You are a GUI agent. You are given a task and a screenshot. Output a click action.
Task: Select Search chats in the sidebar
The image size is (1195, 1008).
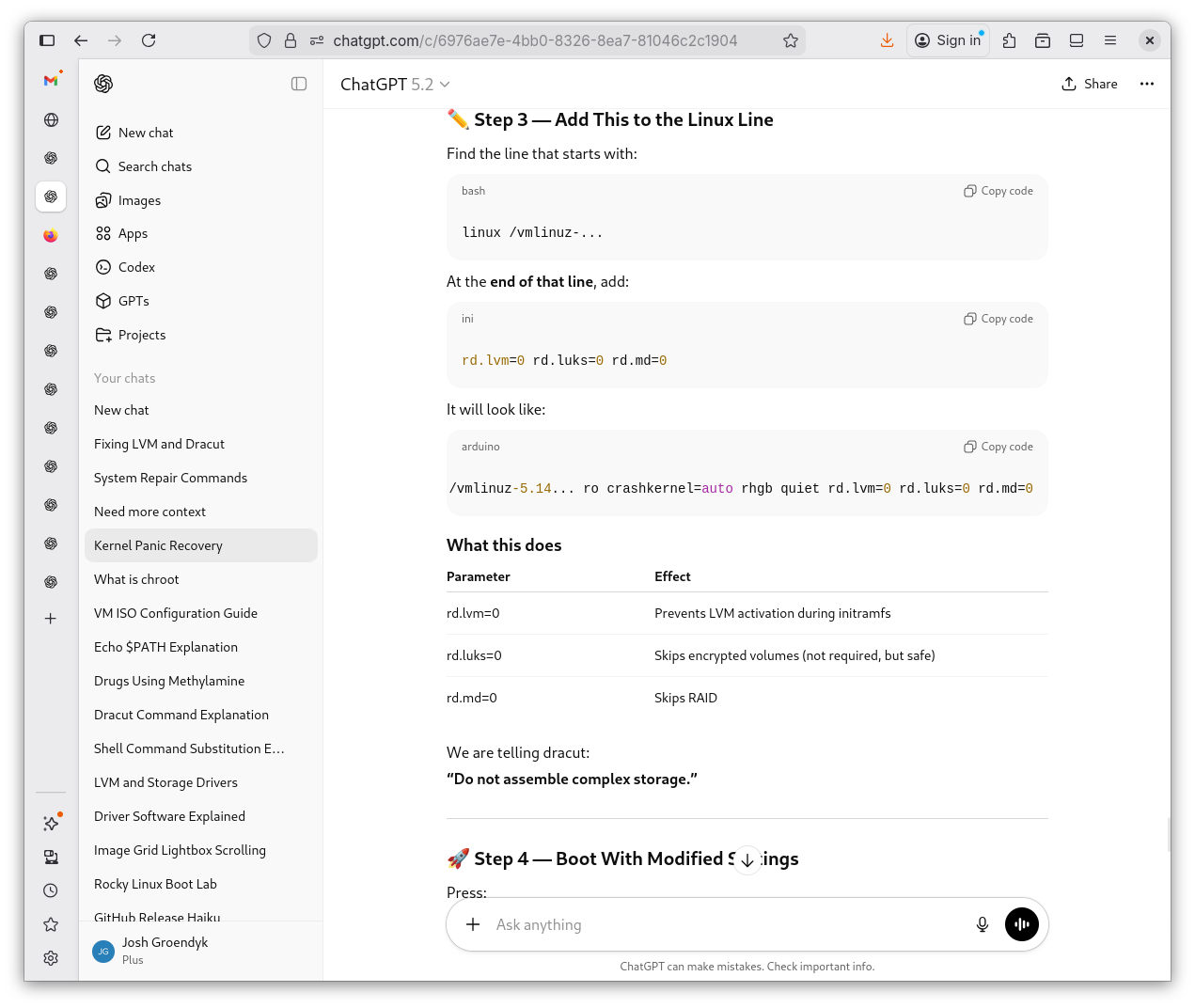155,166
